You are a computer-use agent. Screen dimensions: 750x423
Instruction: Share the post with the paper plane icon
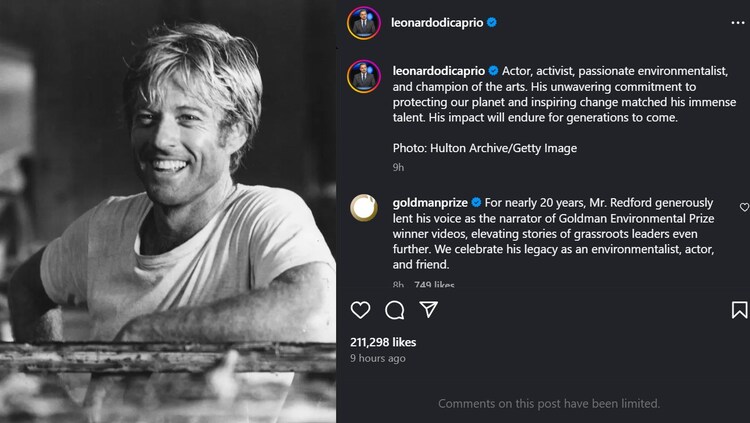tap(428, 310)
